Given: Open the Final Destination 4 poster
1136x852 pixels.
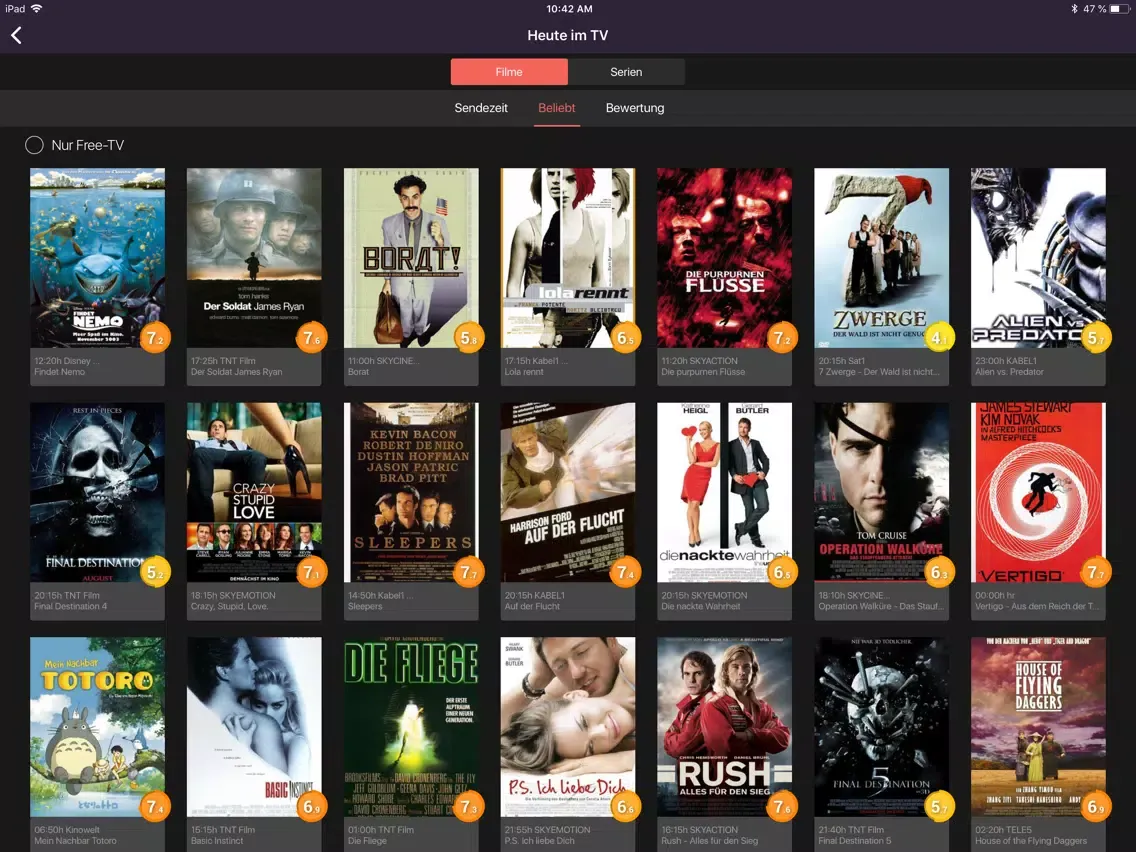Looking at the screenshot, I should click(x=97, y=493).
